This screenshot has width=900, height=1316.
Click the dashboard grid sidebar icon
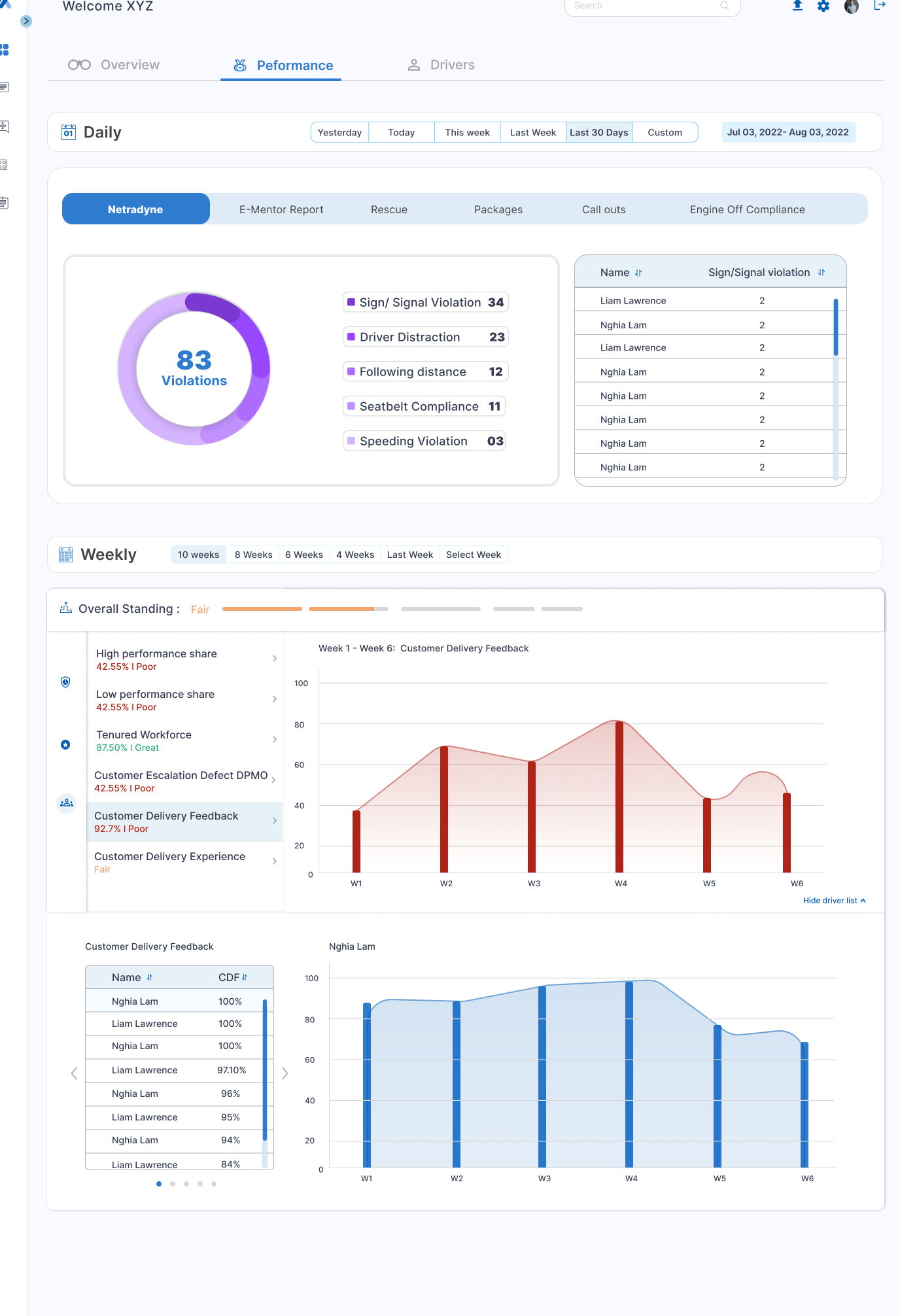[x=5, y=50]
